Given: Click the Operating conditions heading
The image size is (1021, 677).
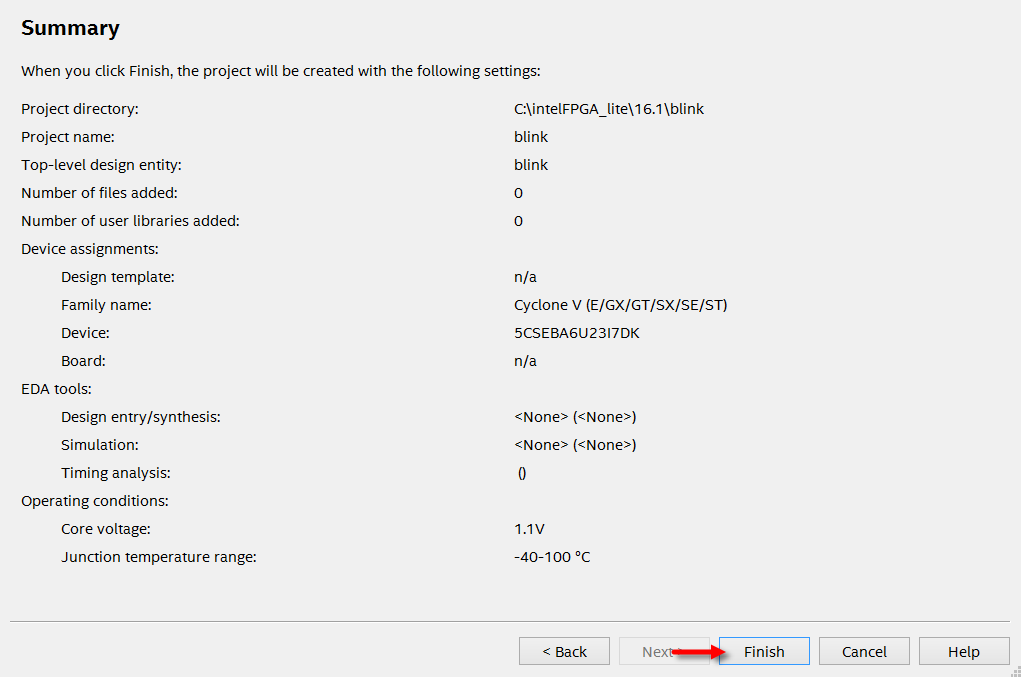Looking at the screenshot, I should 94,500.
